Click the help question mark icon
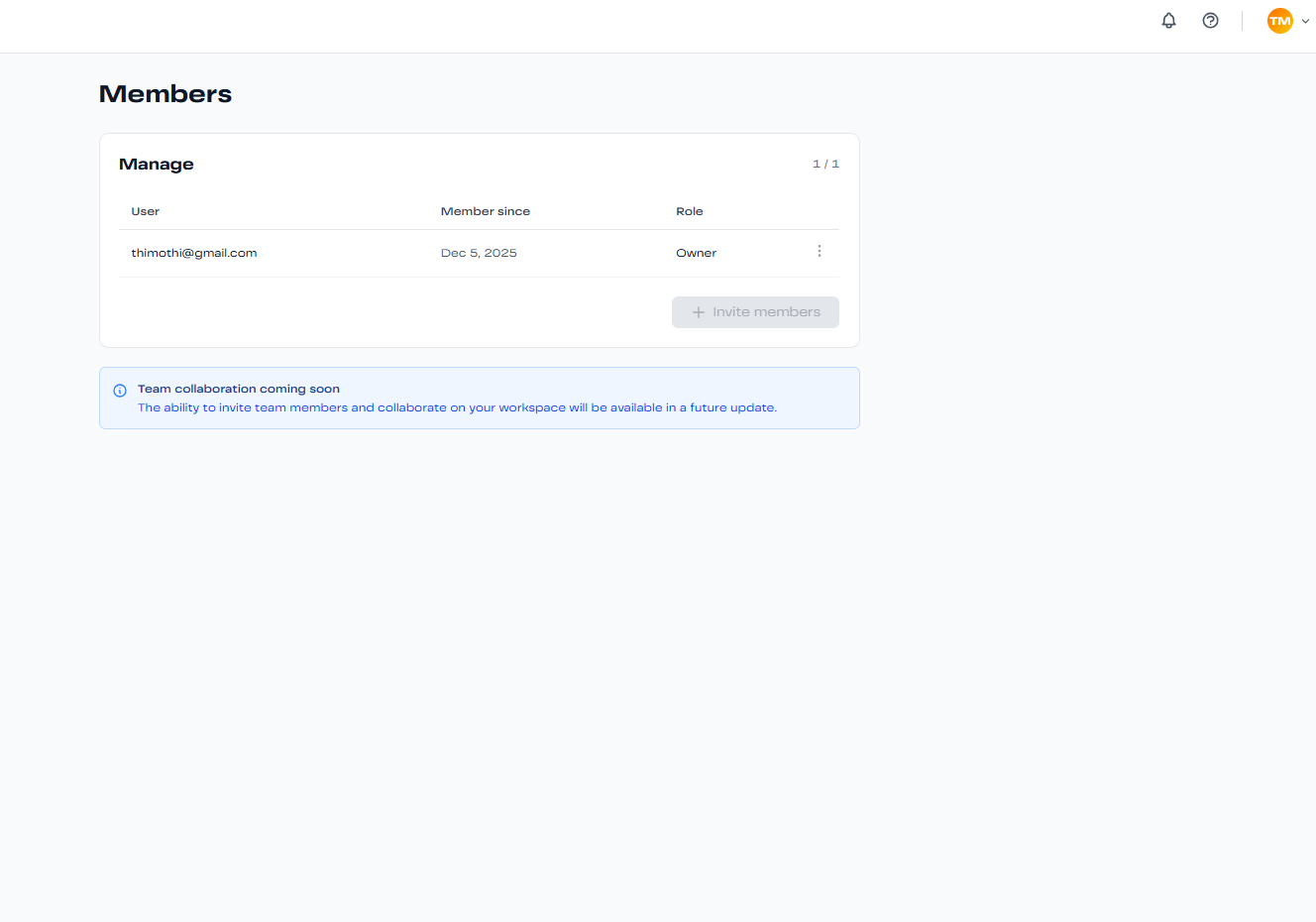Screen dimensions: 1316x922 tap(1210, 21)
